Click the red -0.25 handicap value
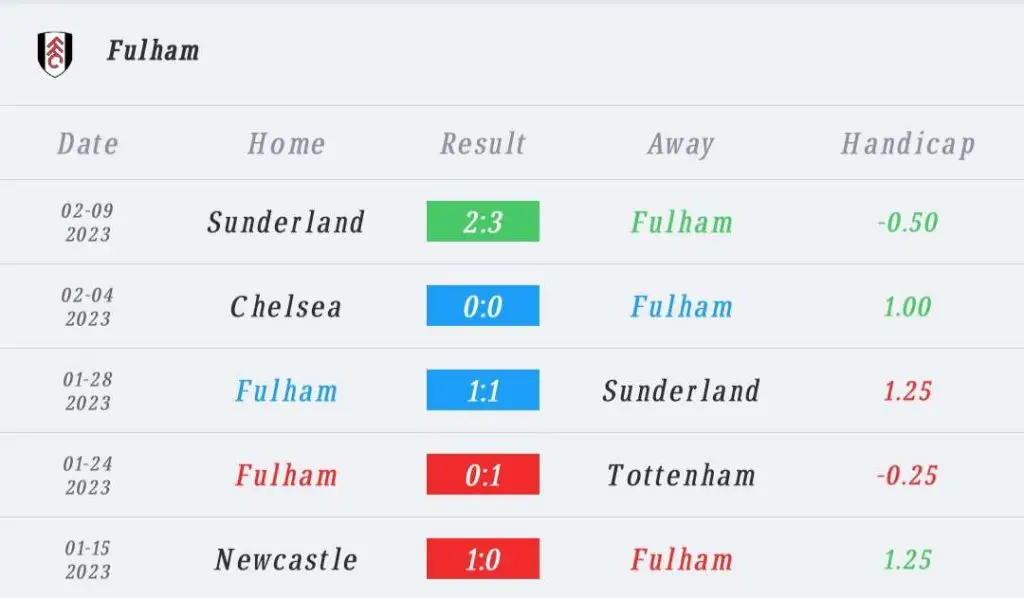This screenshot has width=1024, height=598. [x=908, y=475]
